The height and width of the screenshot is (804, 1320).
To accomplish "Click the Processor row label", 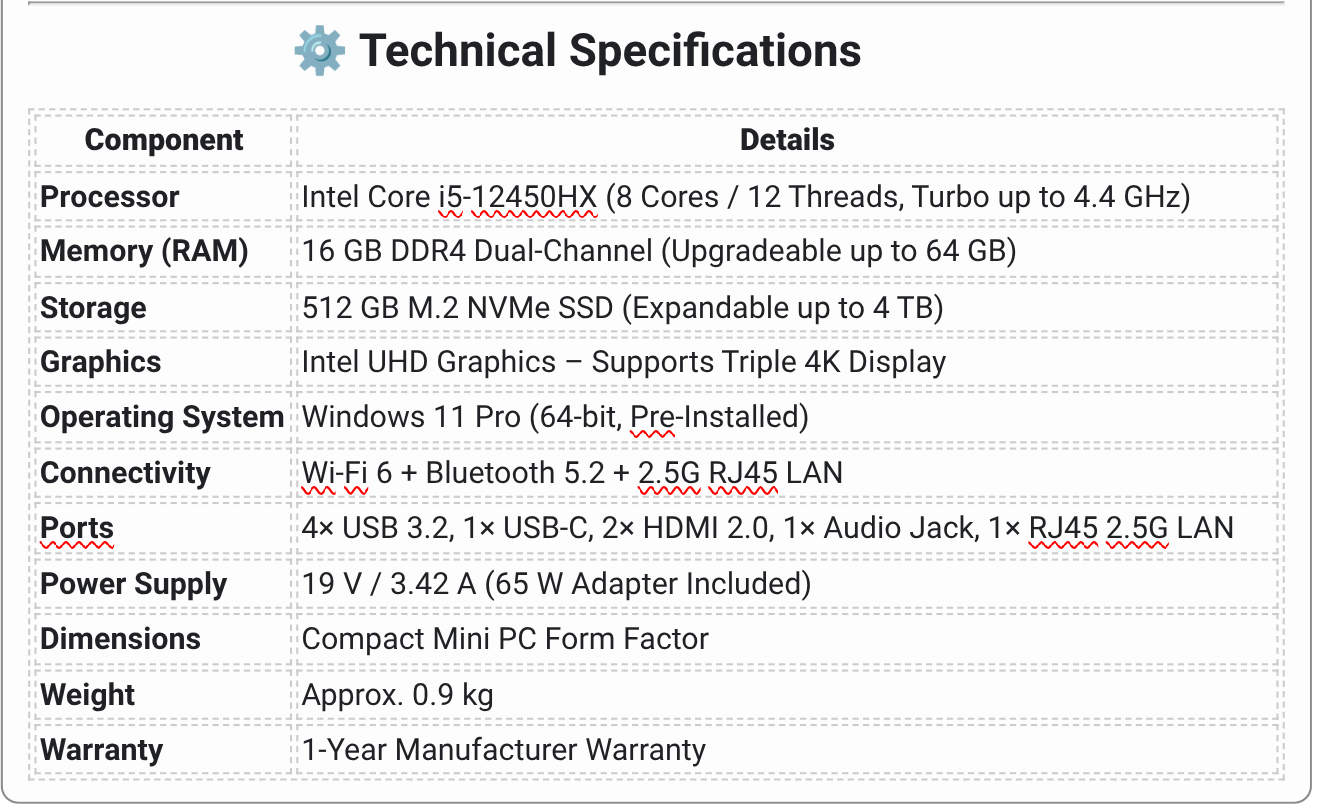I will pyautogui.click(x=110, y=197).
